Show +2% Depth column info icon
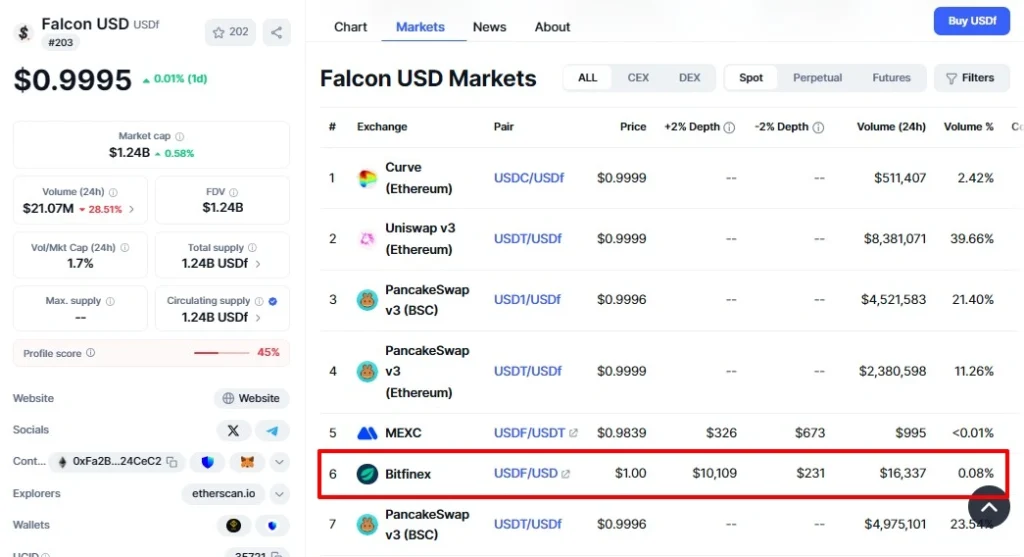 pyautogui.click(x=729, y=127)
